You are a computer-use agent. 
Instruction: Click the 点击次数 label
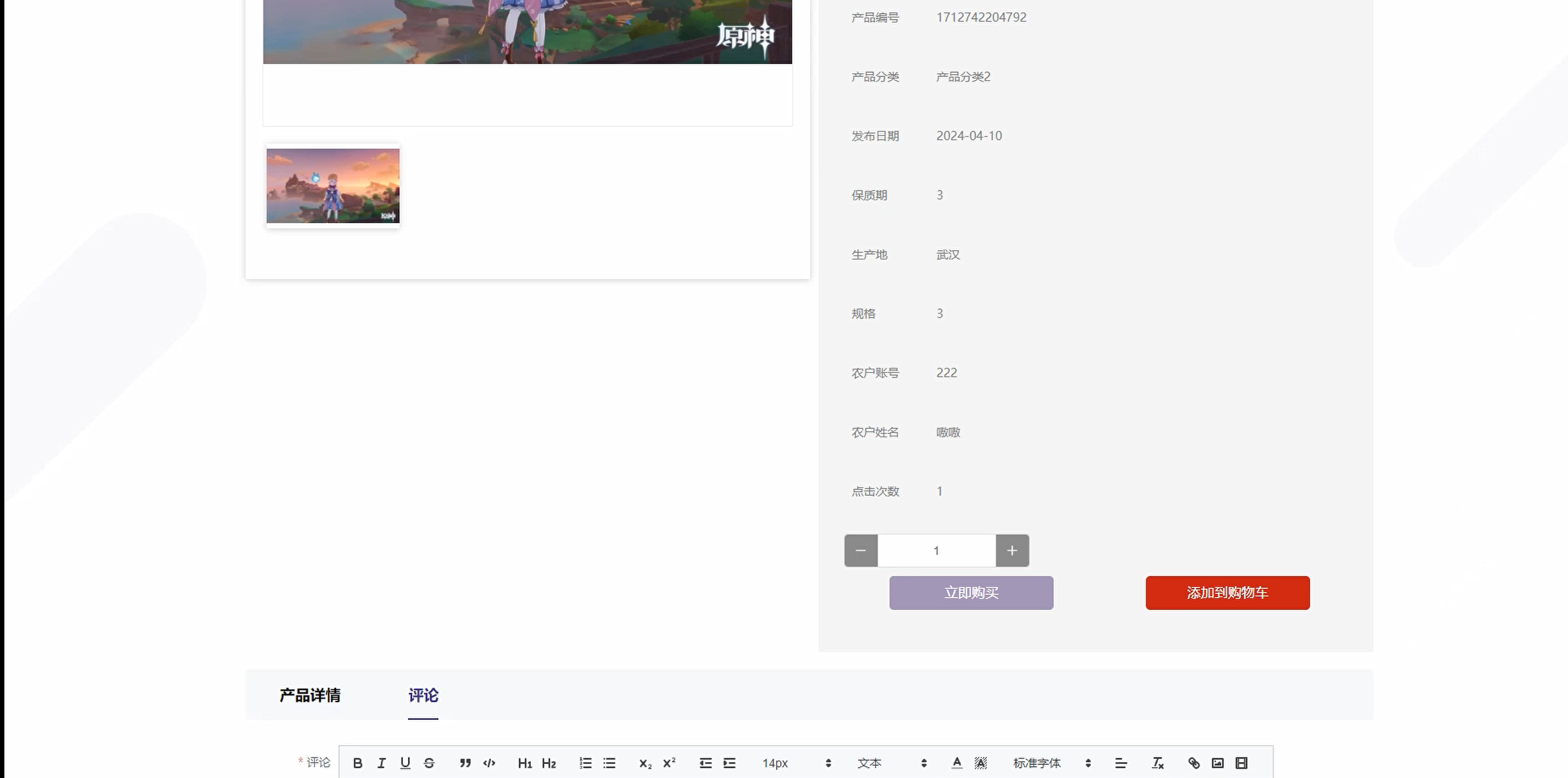click(875, 492)
